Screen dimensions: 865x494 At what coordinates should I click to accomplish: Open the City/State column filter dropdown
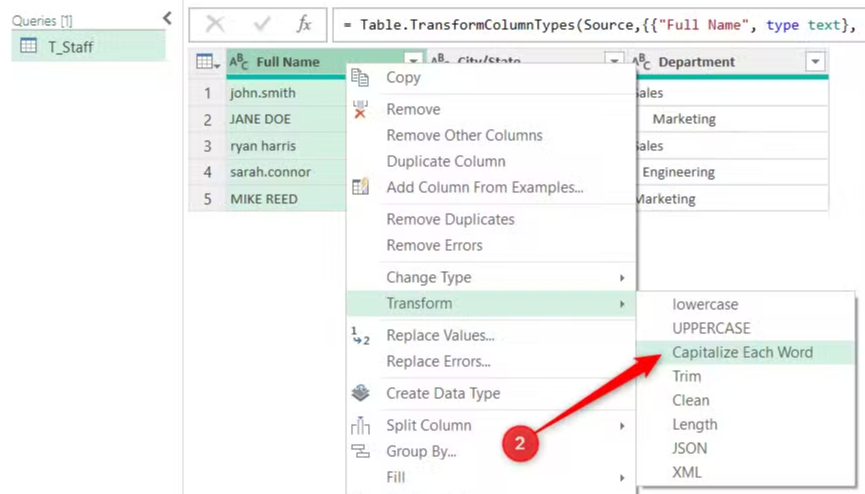tap(614, 61)
